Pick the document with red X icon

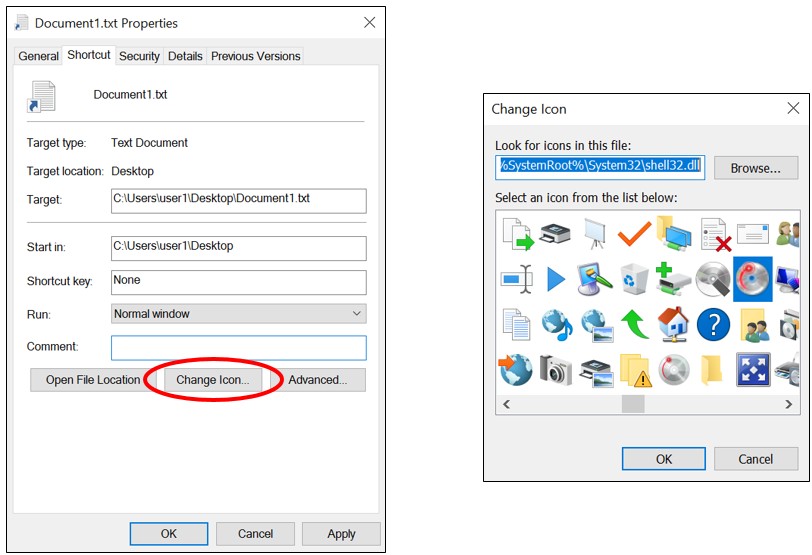[x=715, y=235]
